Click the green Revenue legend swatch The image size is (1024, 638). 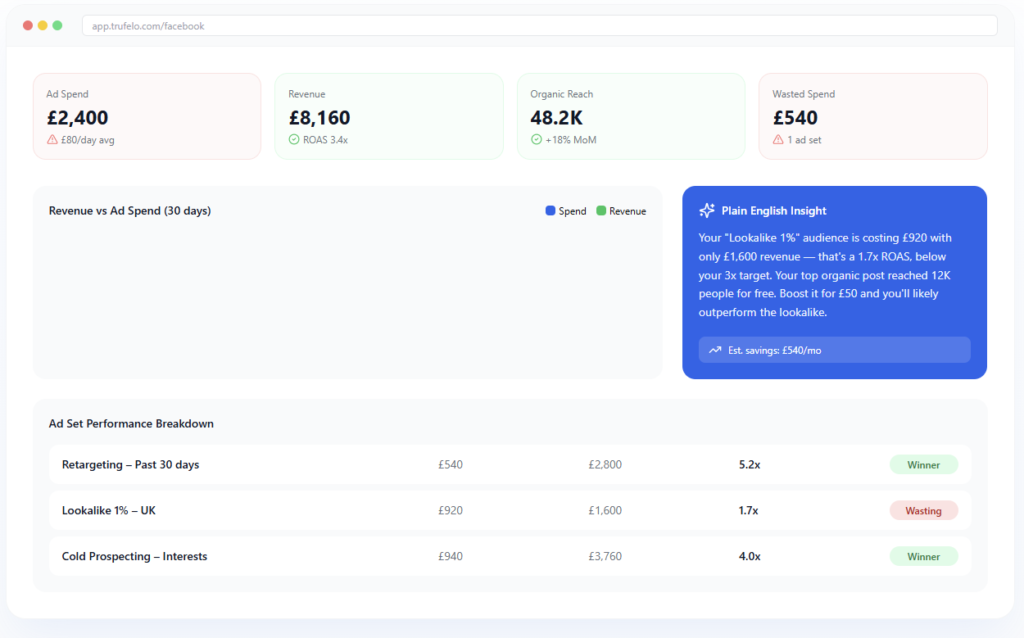(x=601, y=210)
